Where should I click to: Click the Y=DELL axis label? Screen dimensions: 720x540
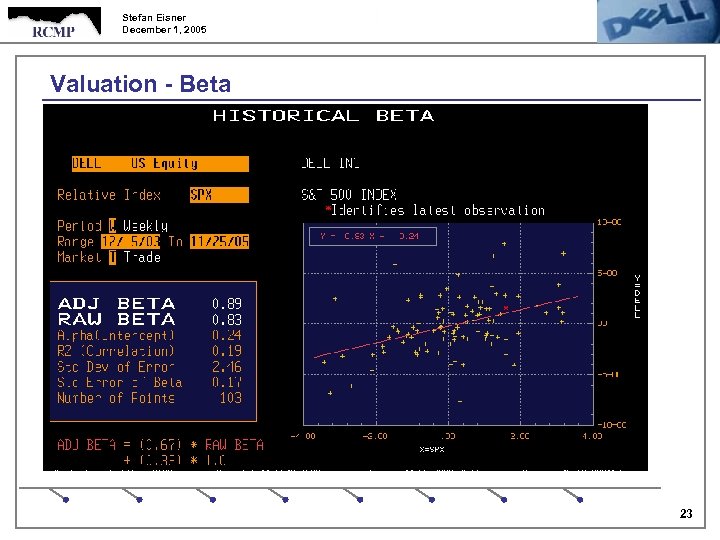point(637,297)
